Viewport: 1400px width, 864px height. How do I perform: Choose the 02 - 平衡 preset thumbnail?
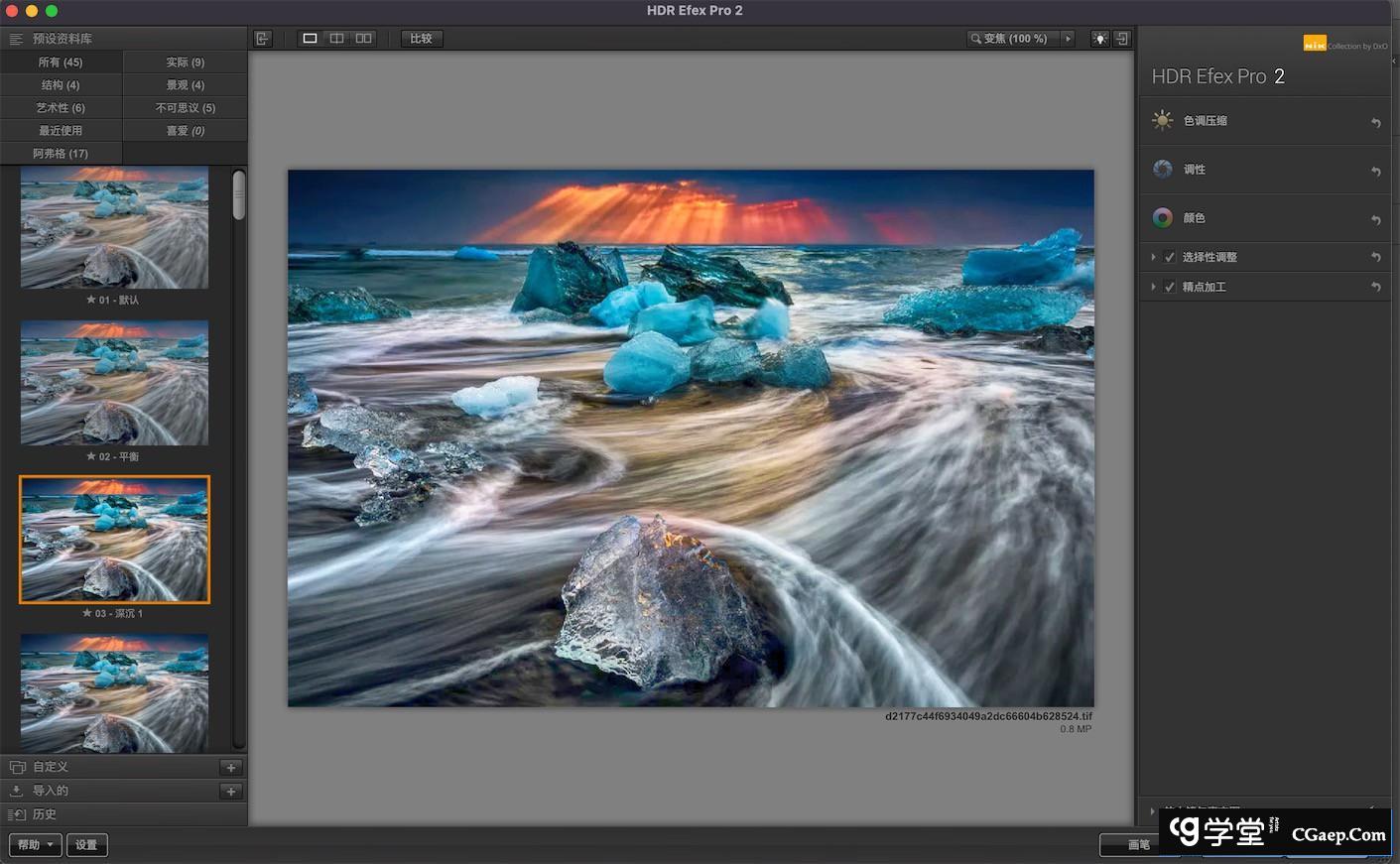tap(114, 384)
